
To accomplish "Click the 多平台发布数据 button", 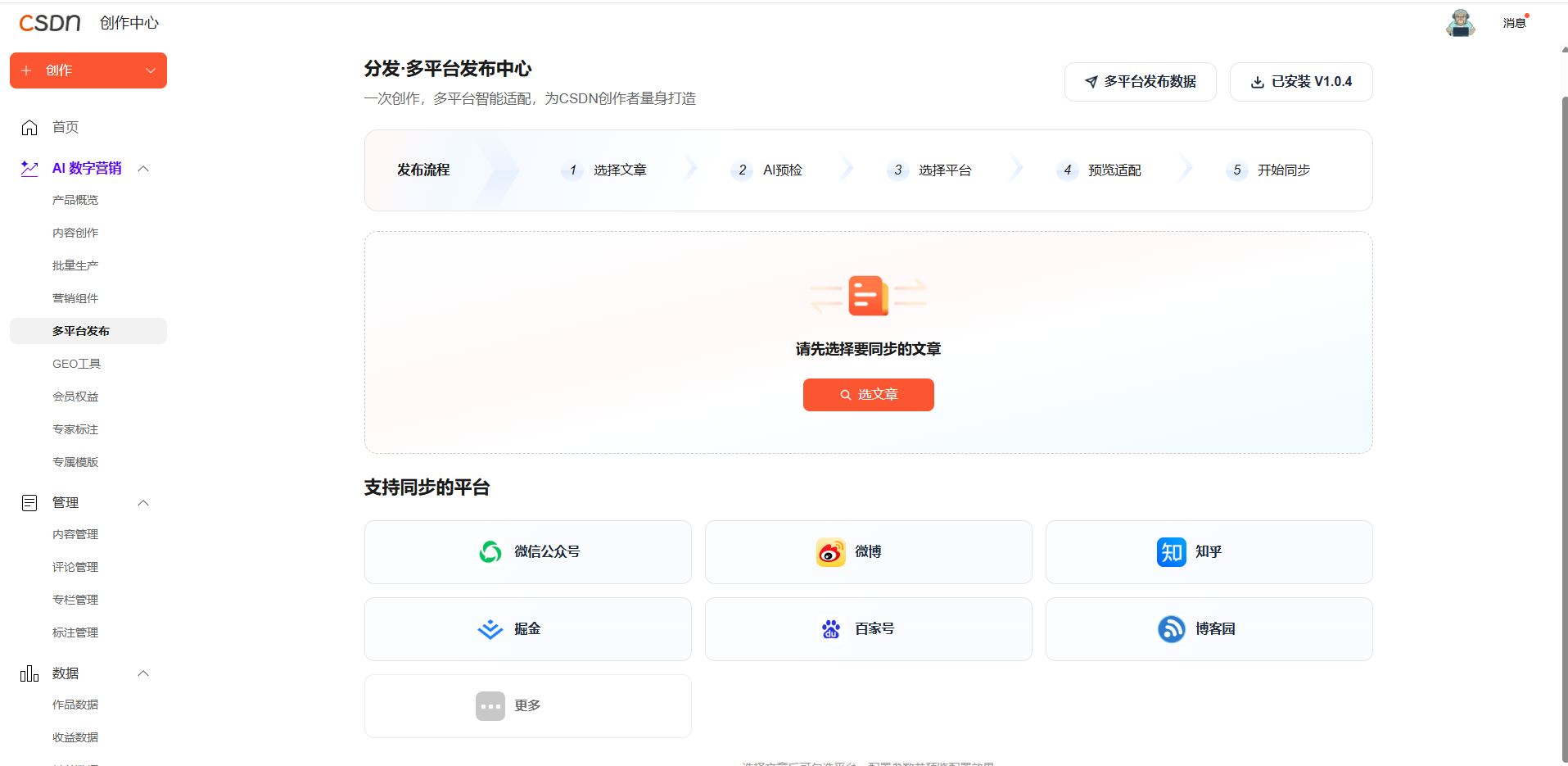I will click(1140, 82).
